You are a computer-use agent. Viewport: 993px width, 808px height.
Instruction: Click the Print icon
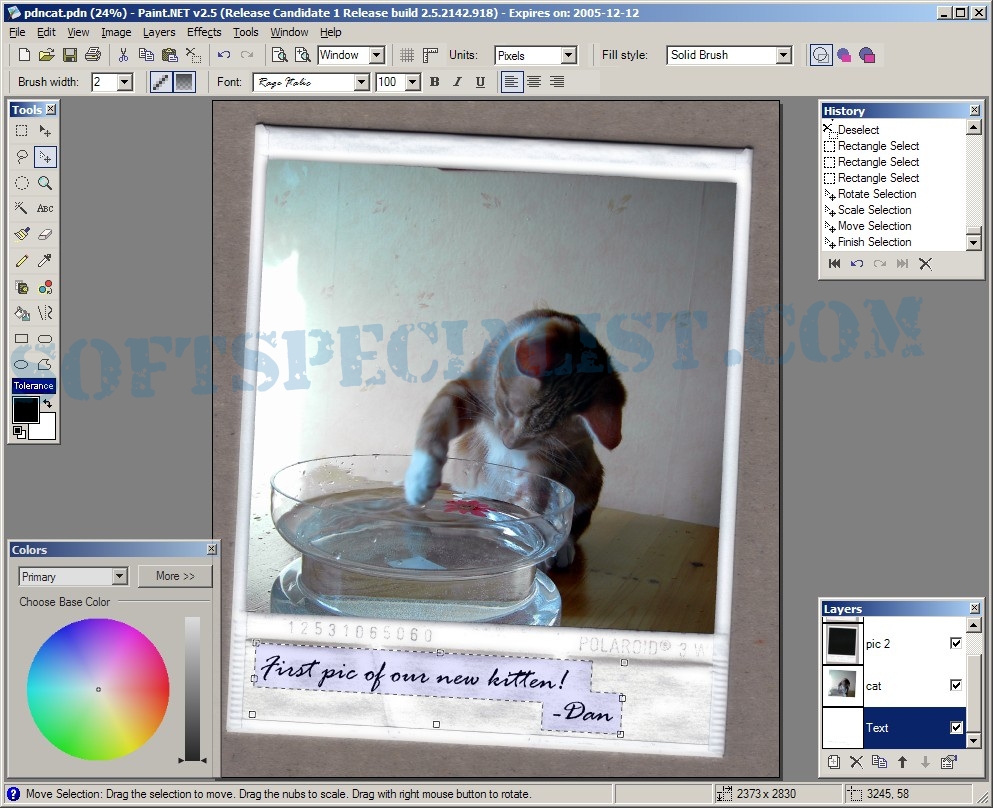point(93,55)
